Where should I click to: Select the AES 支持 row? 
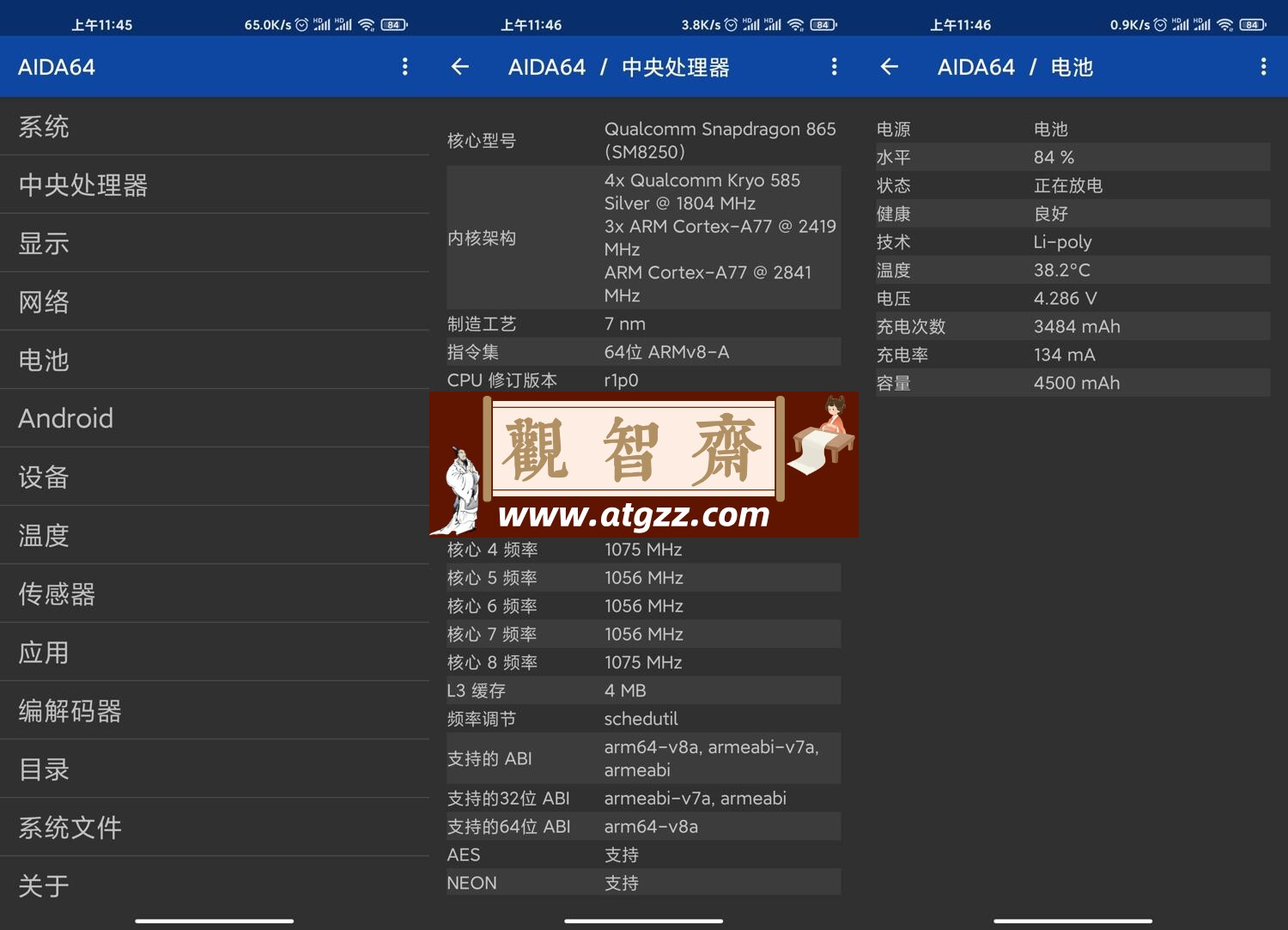[644, 855]
